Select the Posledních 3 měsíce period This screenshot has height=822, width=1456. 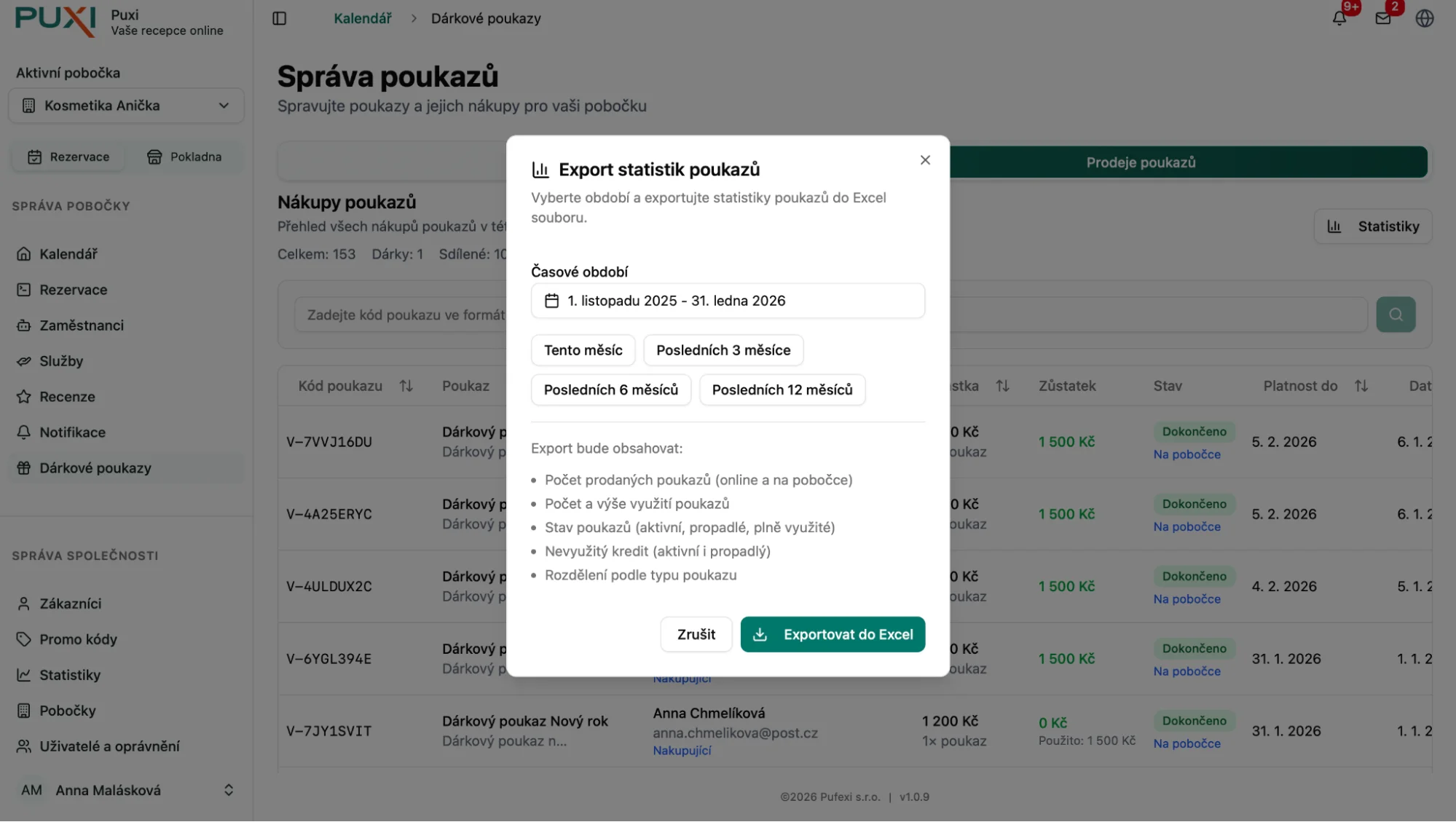723,349
